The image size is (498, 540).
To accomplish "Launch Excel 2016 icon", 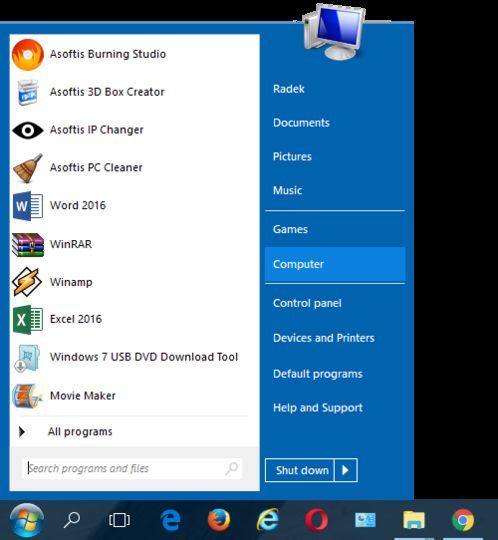I will 28,320.
